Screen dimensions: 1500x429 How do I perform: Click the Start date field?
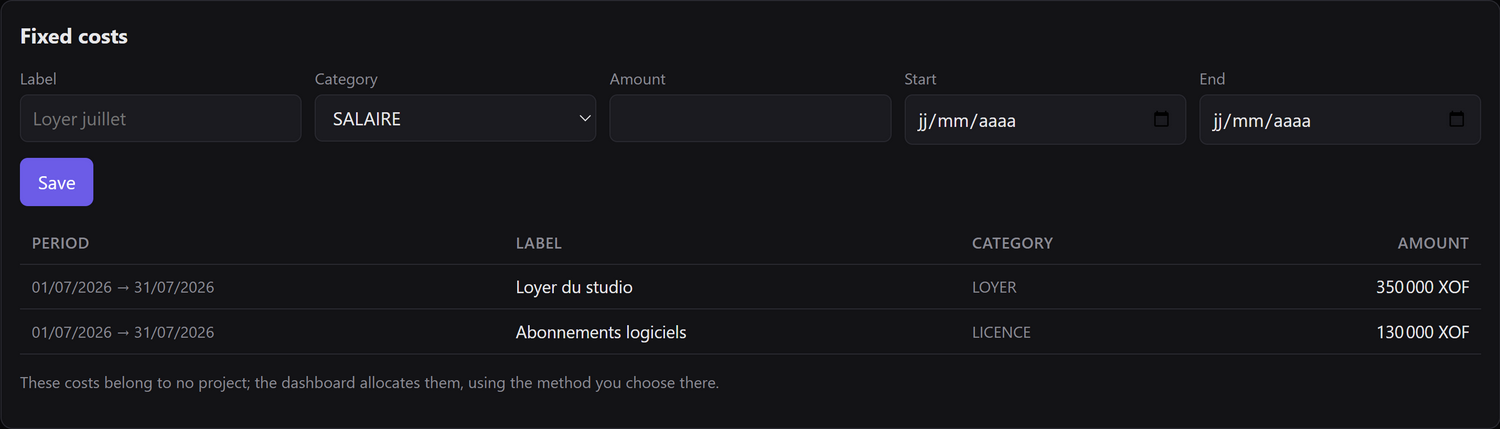point(1045,119)
